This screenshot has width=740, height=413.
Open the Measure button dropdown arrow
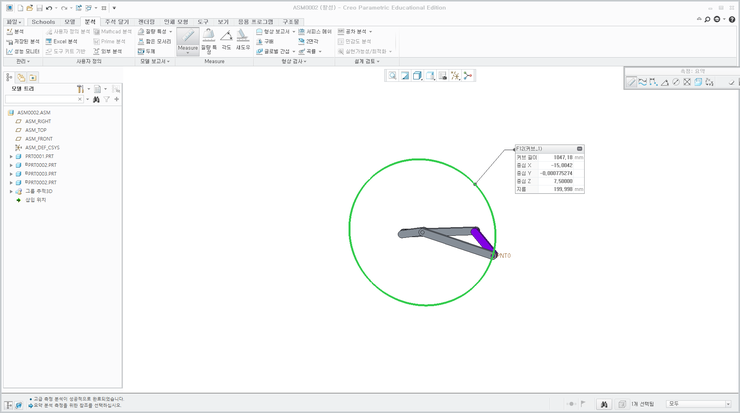coord(188,53)
